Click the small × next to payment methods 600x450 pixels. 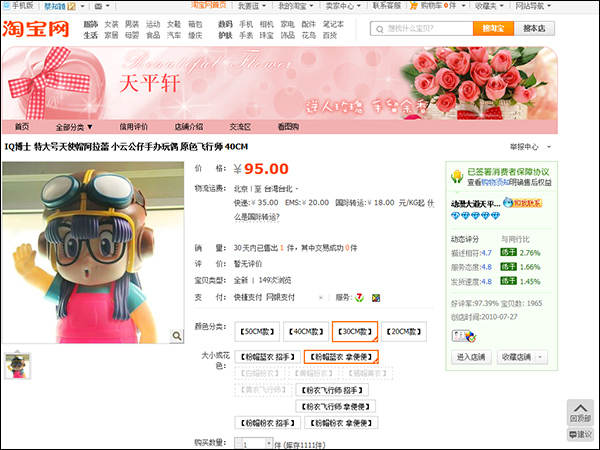tap(321, 297)
